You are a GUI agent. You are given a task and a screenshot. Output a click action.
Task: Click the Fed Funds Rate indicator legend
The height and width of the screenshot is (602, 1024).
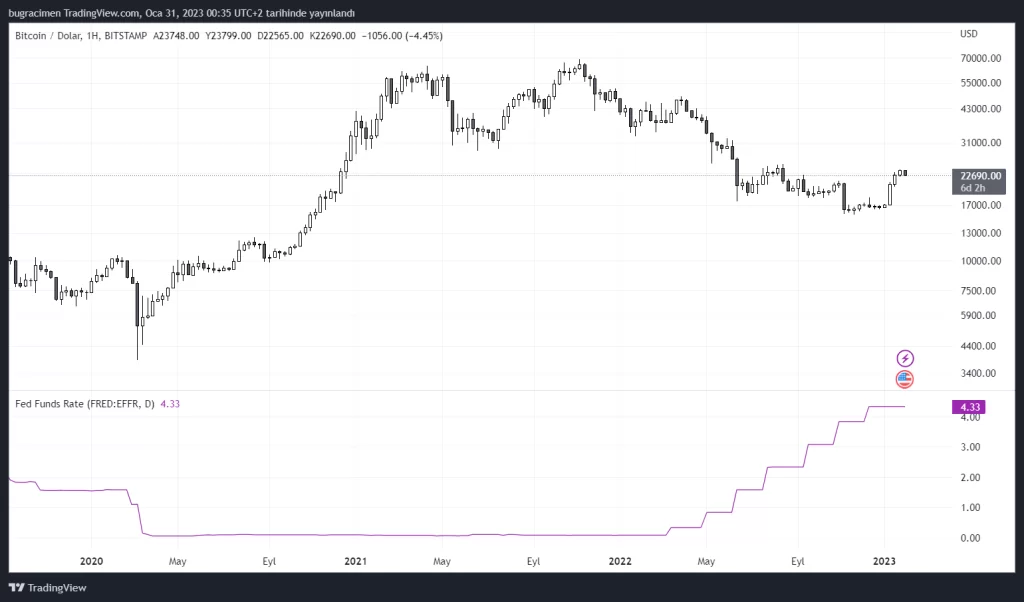pyautogui.click(x=85, y=404)
